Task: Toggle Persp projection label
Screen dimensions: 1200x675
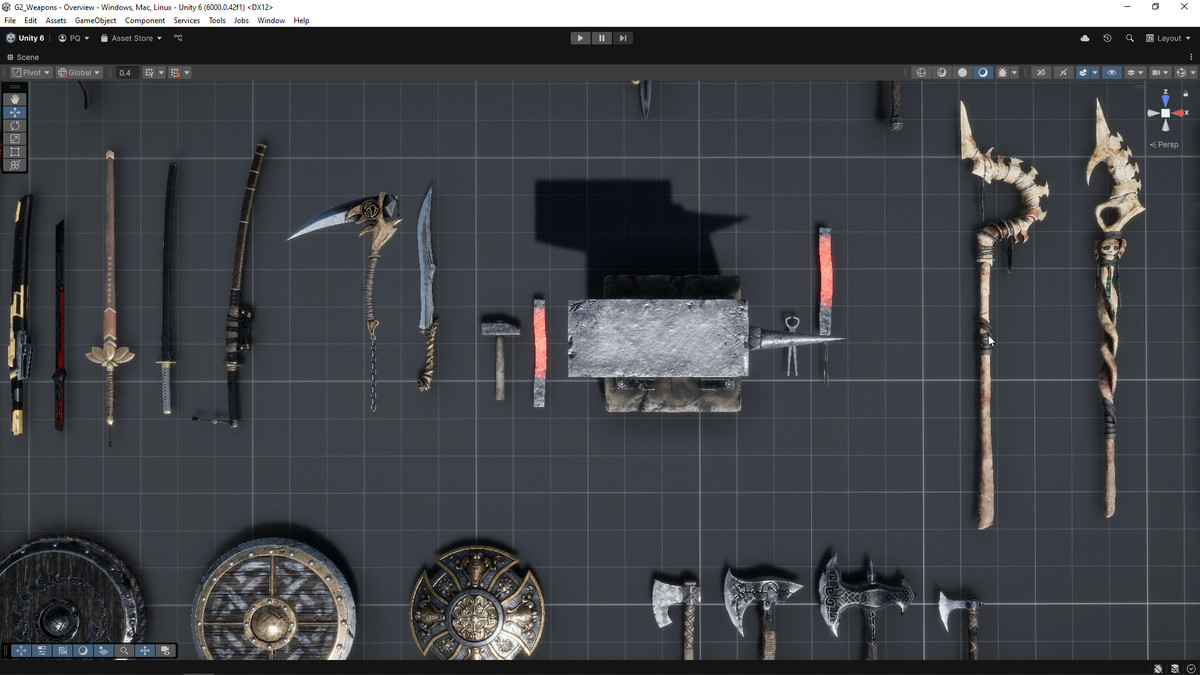Action: 1164,145
